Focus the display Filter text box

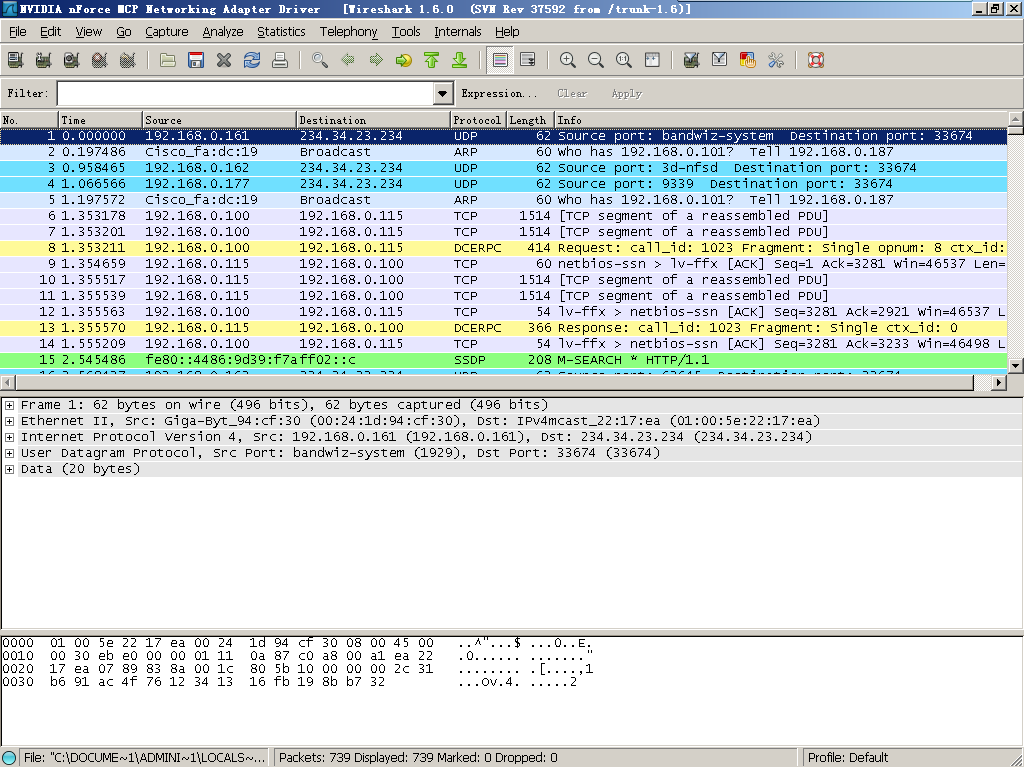point(246,93)
